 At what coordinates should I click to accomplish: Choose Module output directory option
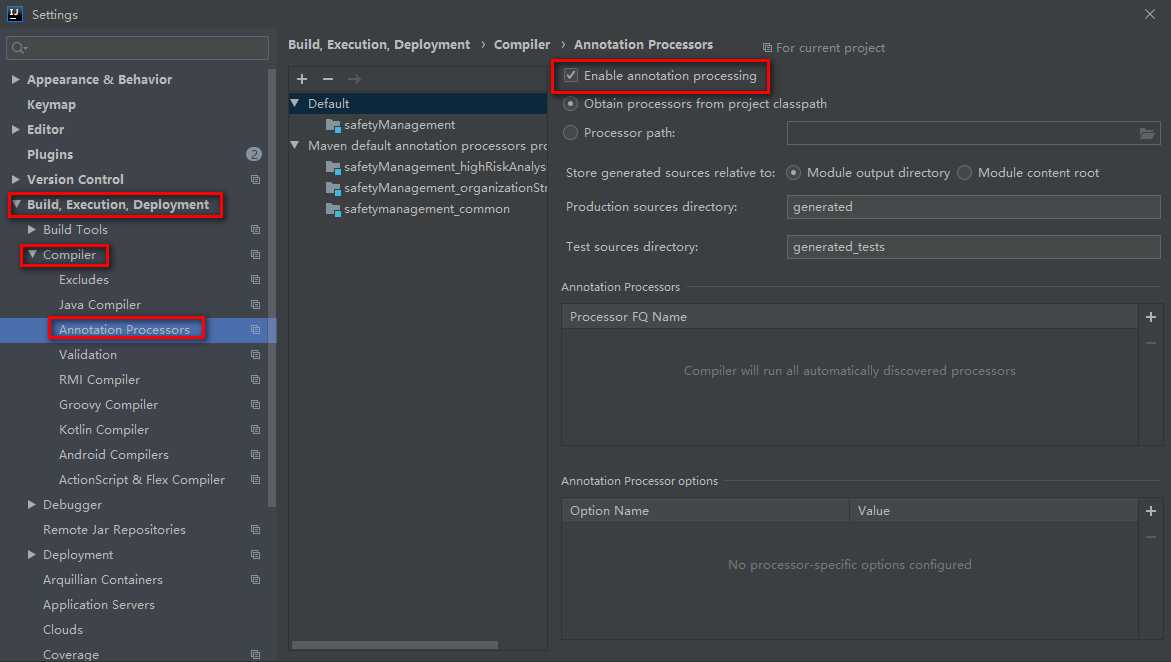(x=794, y=173)
